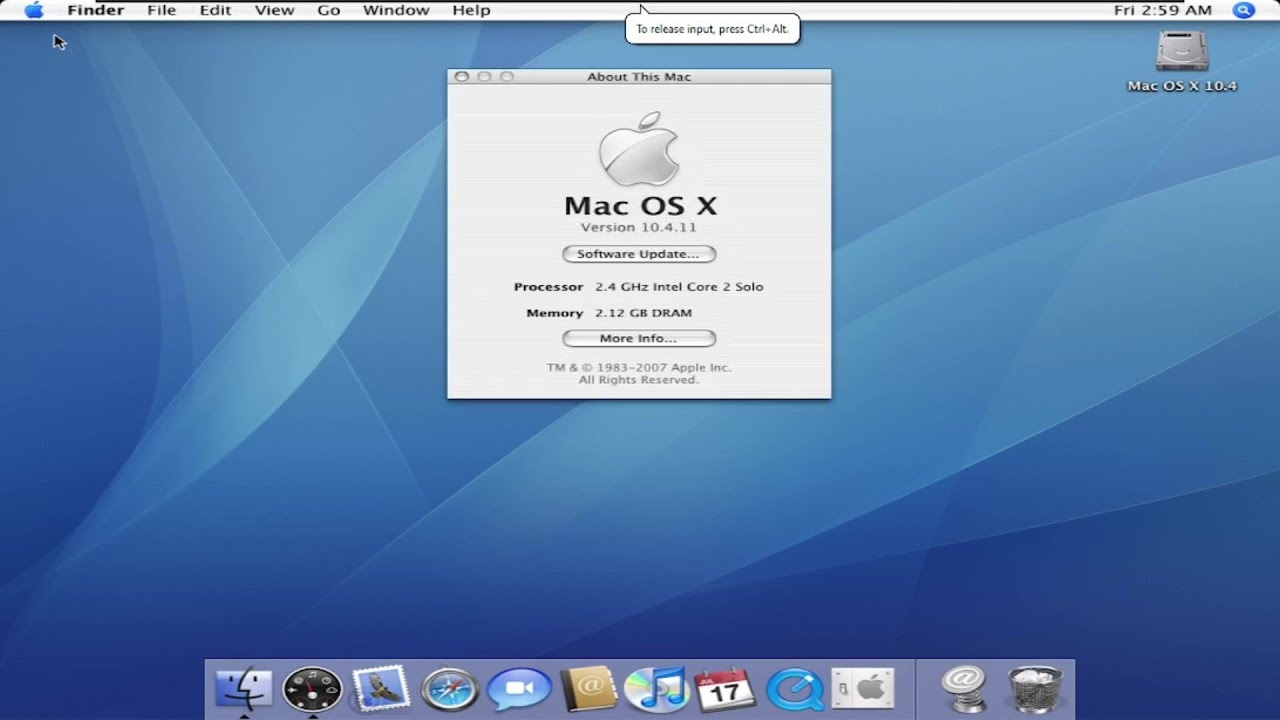Image resolution: width=1280 pixels, height=720 pixels.
Task: Click the Version 10.4.11 text
Action: [639, 228]
